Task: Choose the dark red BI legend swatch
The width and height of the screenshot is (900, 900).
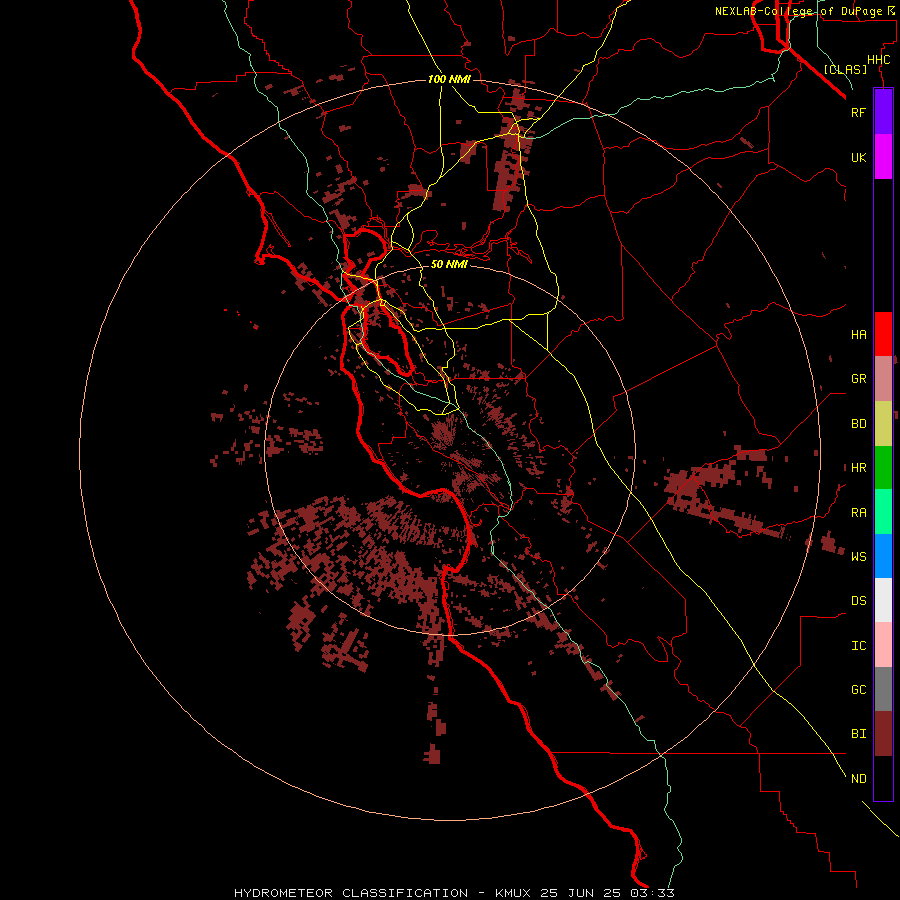Action: pyautogui.click(x=883, y=734)
